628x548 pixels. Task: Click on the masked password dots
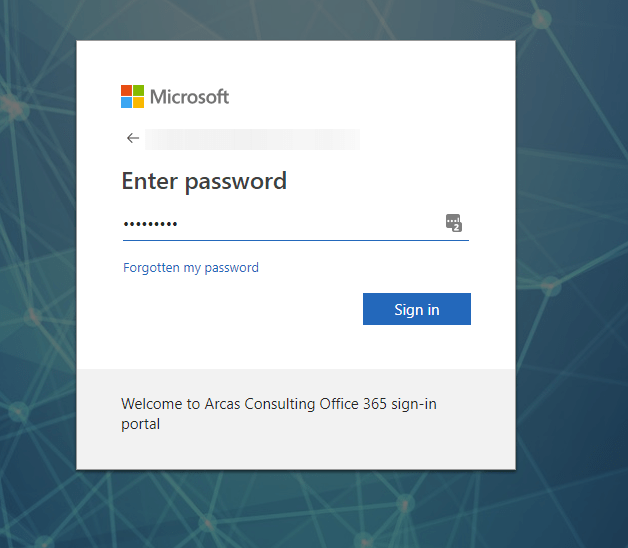[150, 223]
